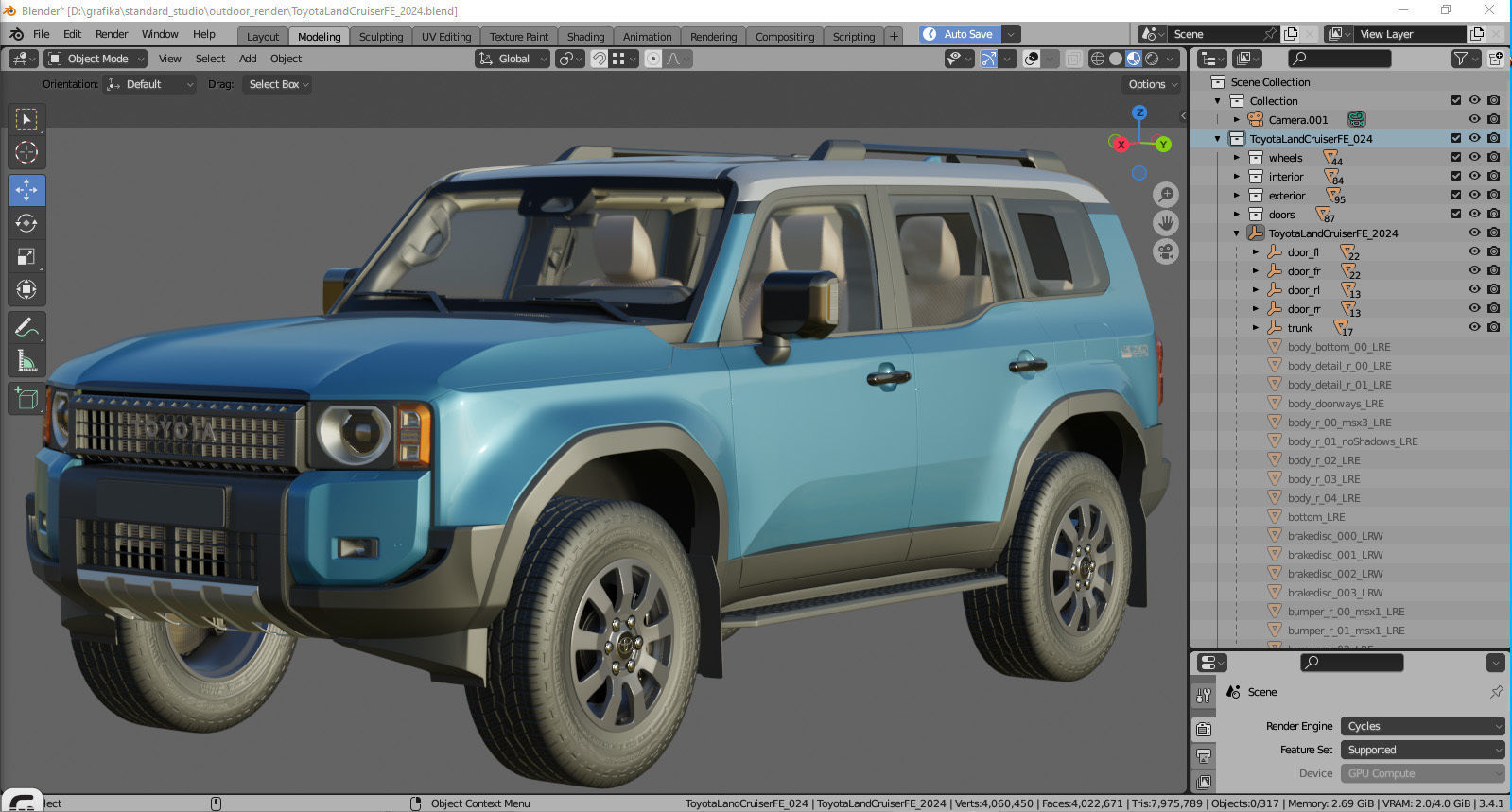Switch to the Compositing workspace tab
The image size is (1512, 812).
coord(784,37)
